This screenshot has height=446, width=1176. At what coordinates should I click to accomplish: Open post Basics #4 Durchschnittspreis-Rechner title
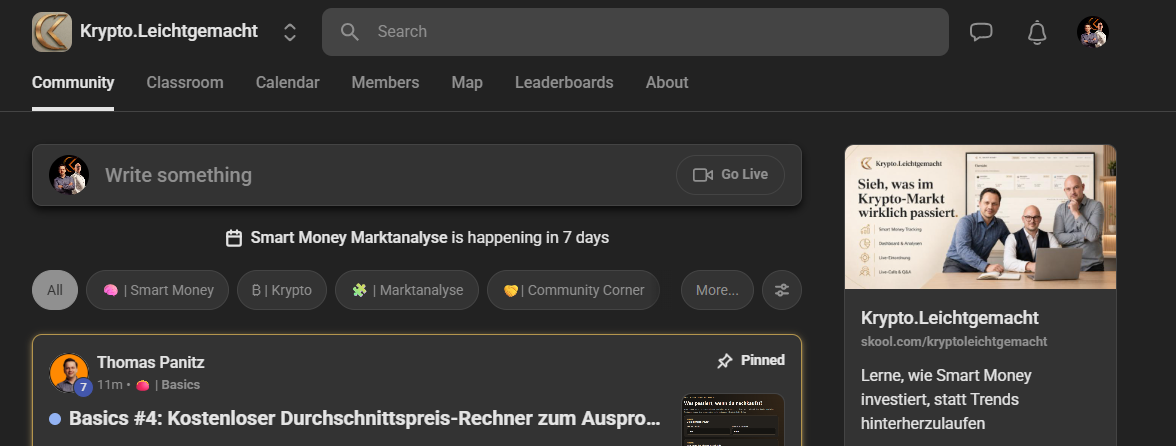click(x=364, y=418)
